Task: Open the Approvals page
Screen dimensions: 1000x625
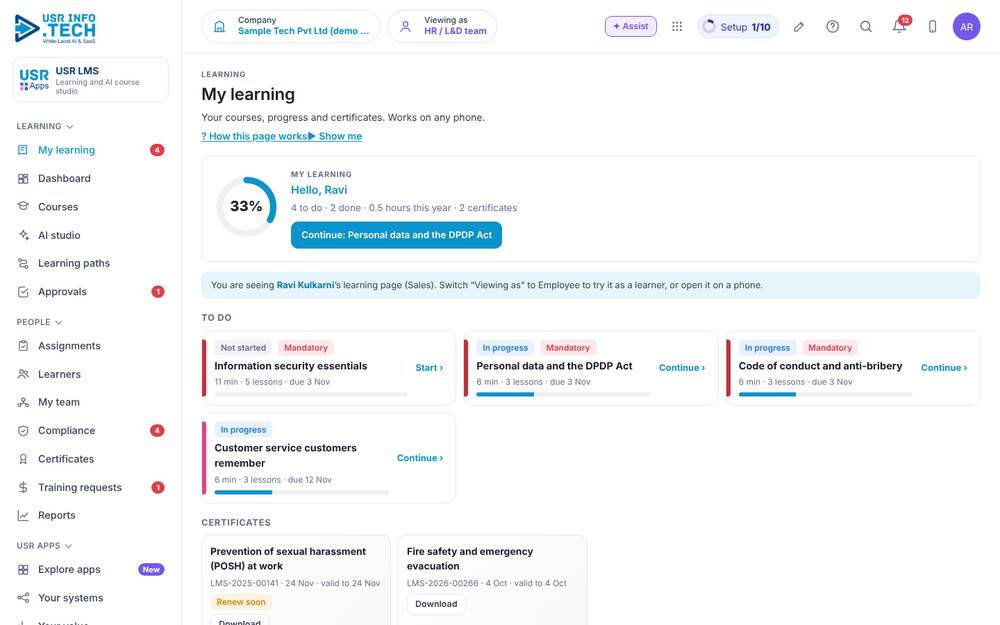Action: (x=90, y=291)
